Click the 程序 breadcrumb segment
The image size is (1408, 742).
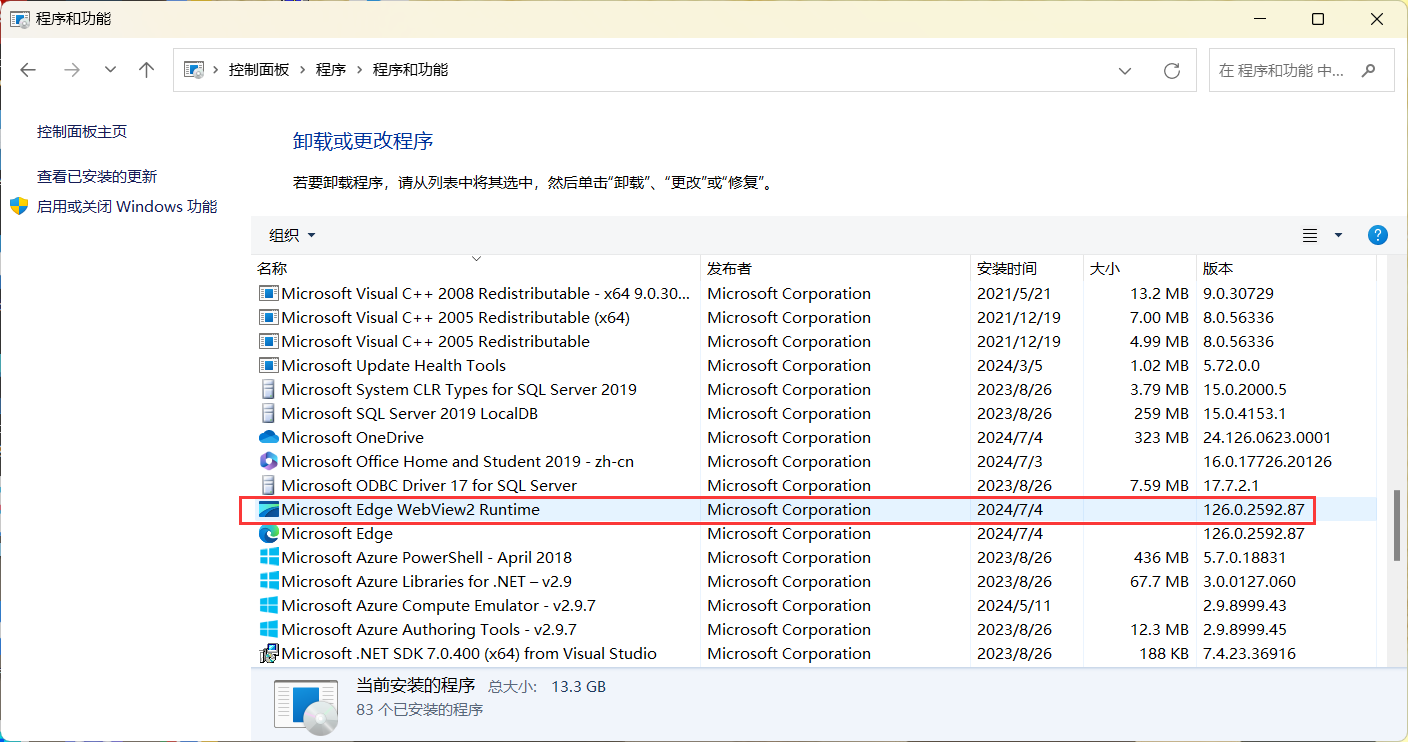click(331, 70)
